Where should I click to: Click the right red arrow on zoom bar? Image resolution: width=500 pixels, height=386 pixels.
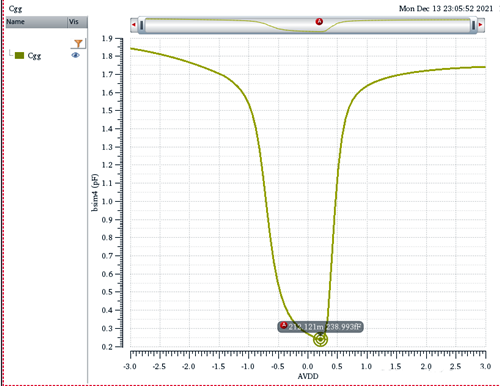[481, 25]
